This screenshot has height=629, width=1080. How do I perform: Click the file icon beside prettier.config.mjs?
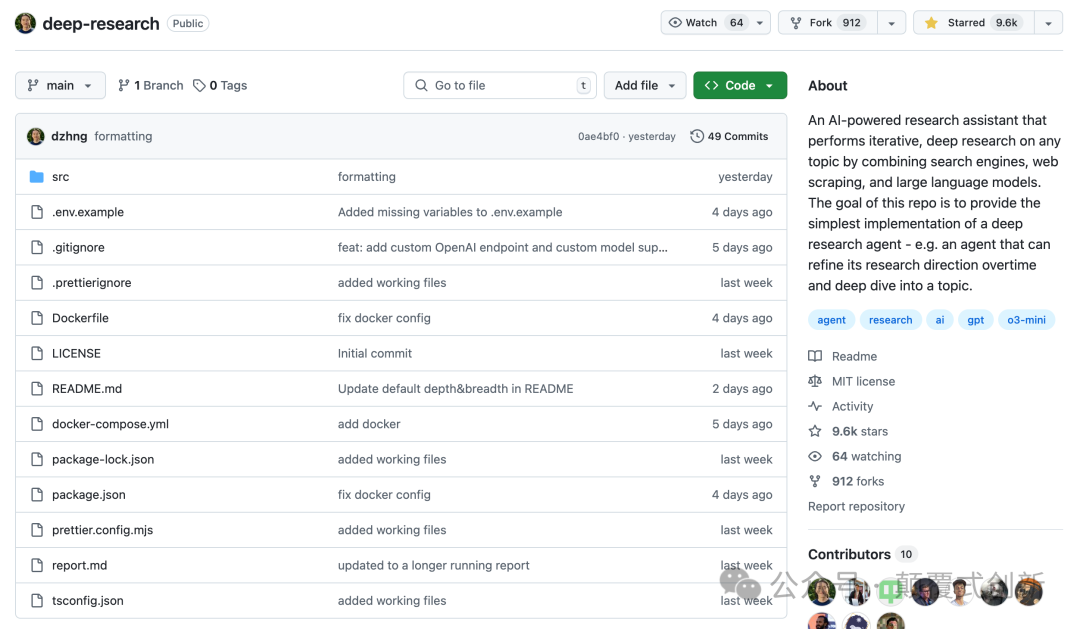(x=37, y=530)
